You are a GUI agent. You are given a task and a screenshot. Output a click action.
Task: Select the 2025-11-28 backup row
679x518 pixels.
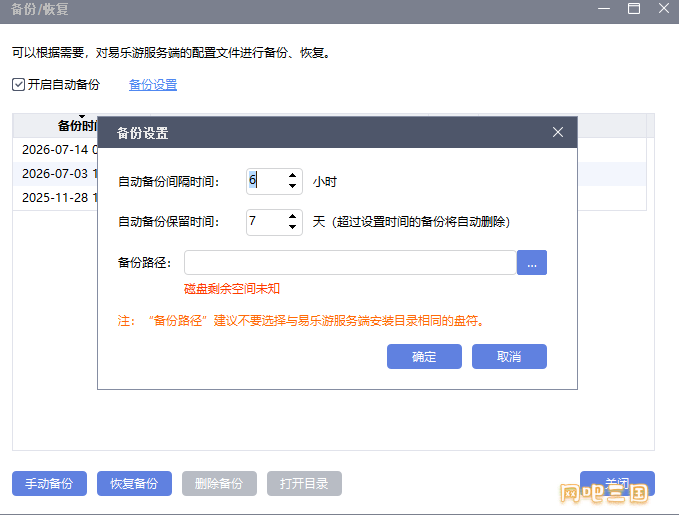coord(55,197)
